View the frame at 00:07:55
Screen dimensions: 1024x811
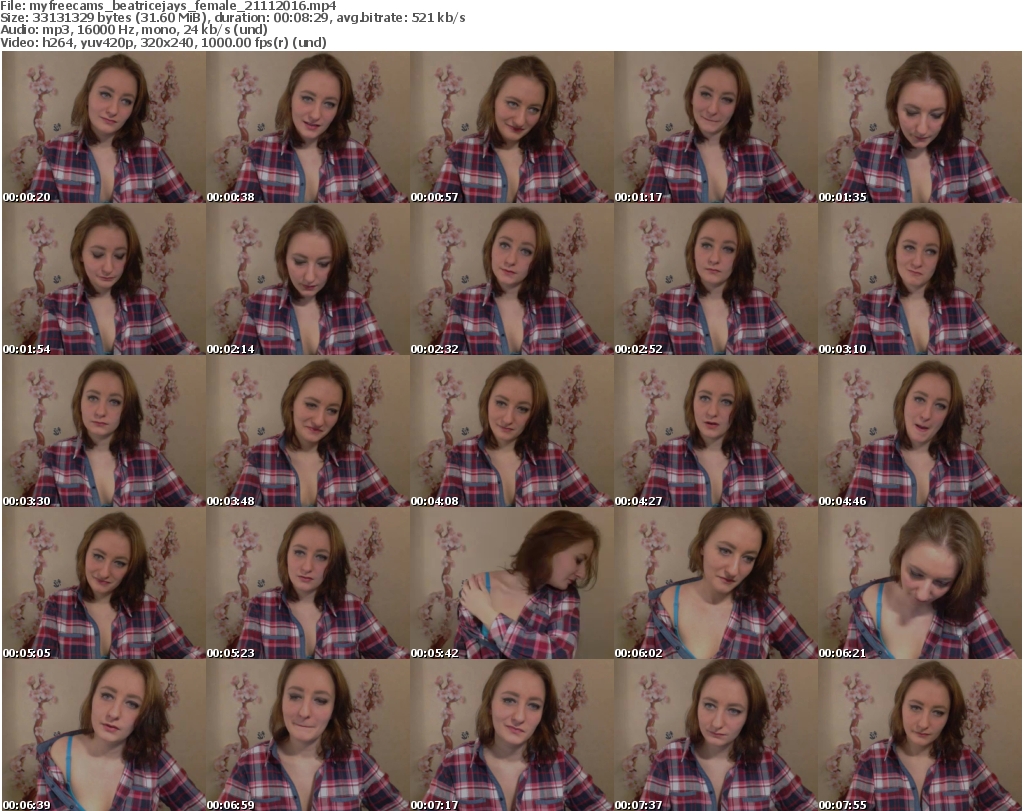pyautogui.click(x=920, y=735)
